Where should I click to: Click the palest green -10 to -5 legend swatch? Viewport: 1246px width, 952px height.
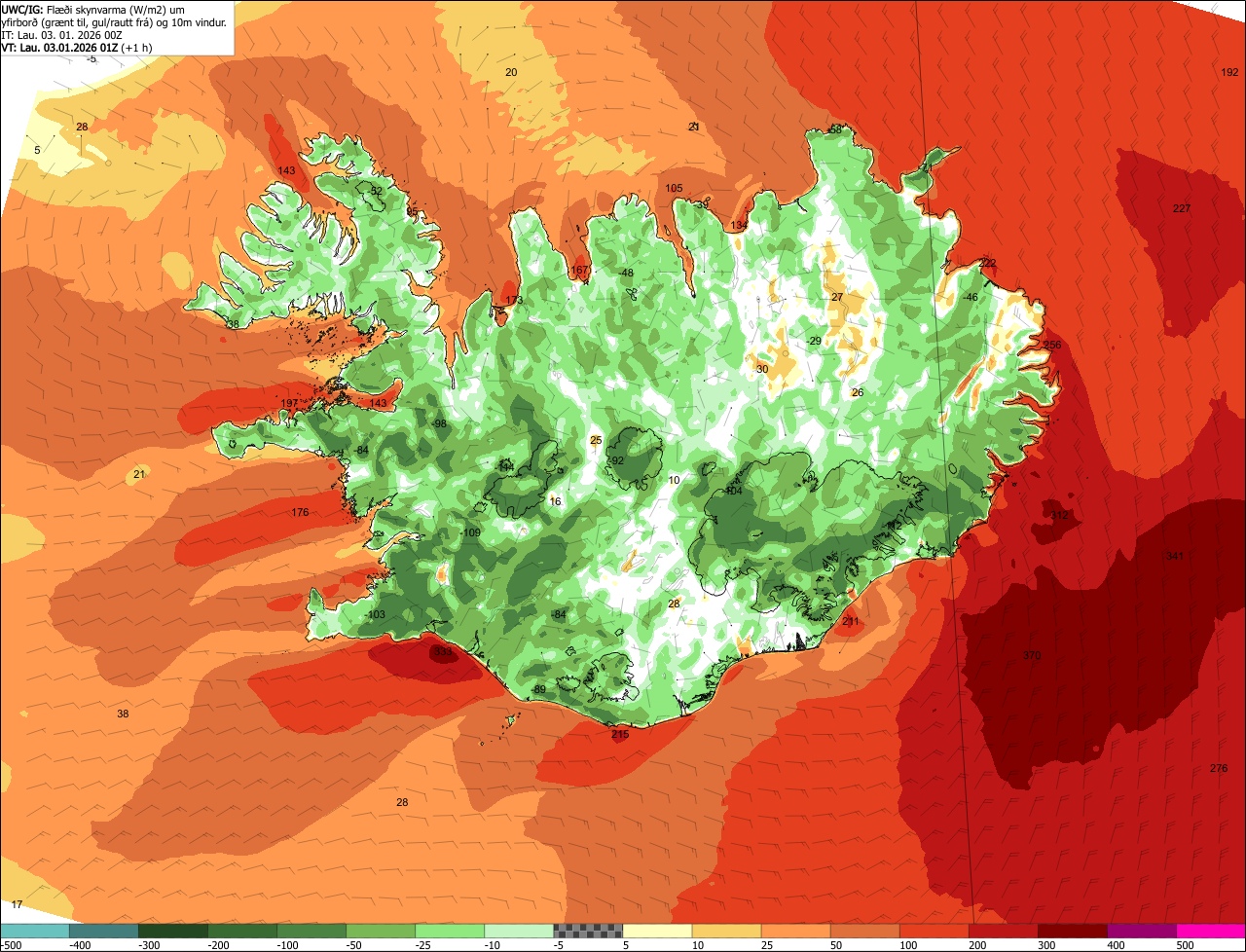519,931
